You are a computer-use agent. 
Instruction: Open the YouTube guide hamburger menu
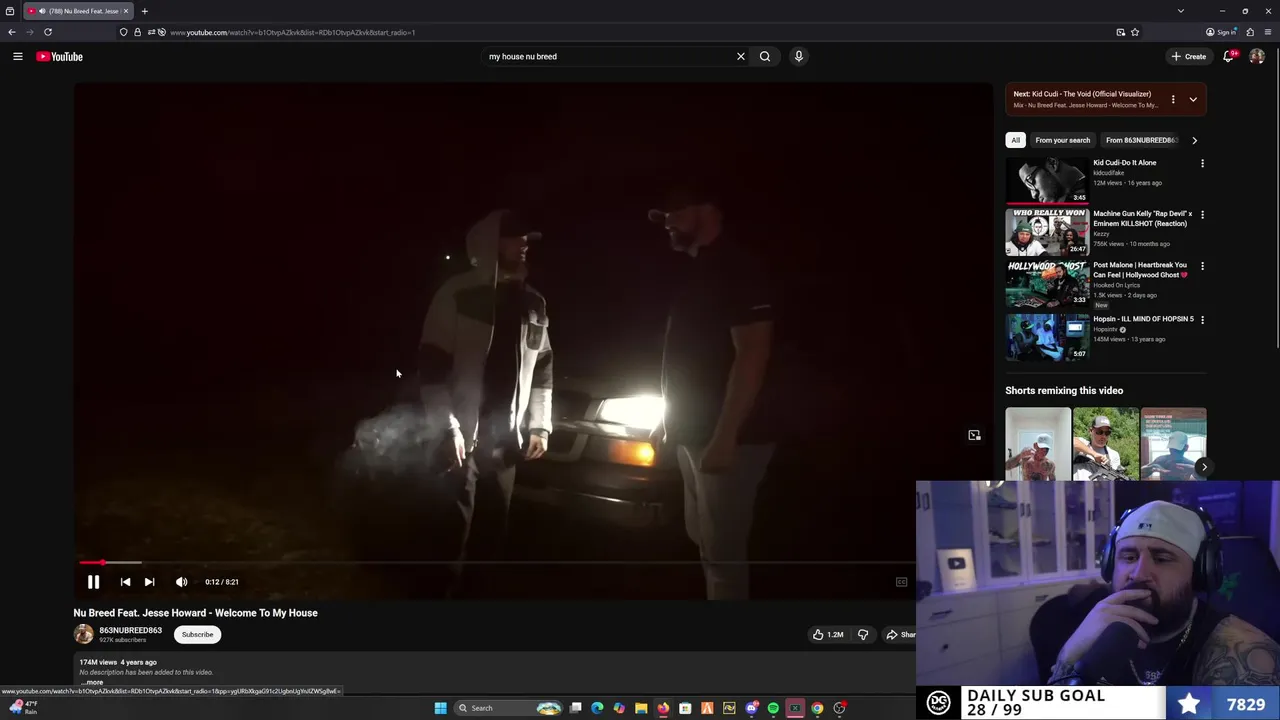(x=17, y=56)
